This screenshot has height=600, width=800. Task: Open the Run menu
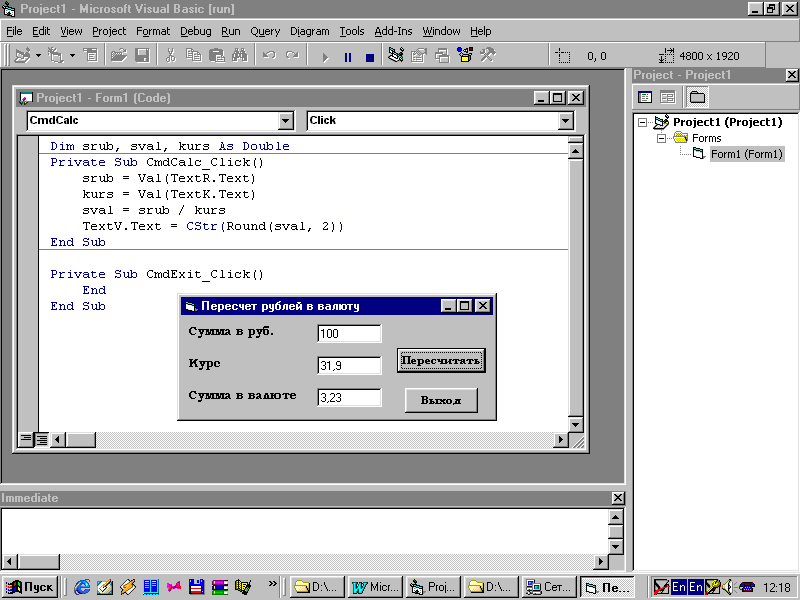231,32
